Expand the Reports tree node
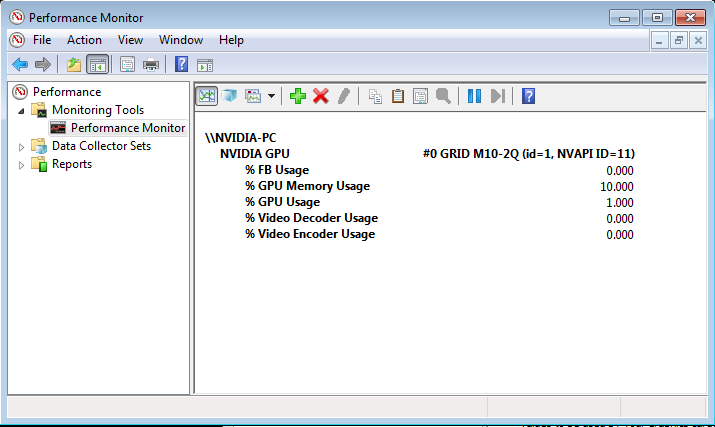Screen dimensions: 715x427 click(22, 164)
